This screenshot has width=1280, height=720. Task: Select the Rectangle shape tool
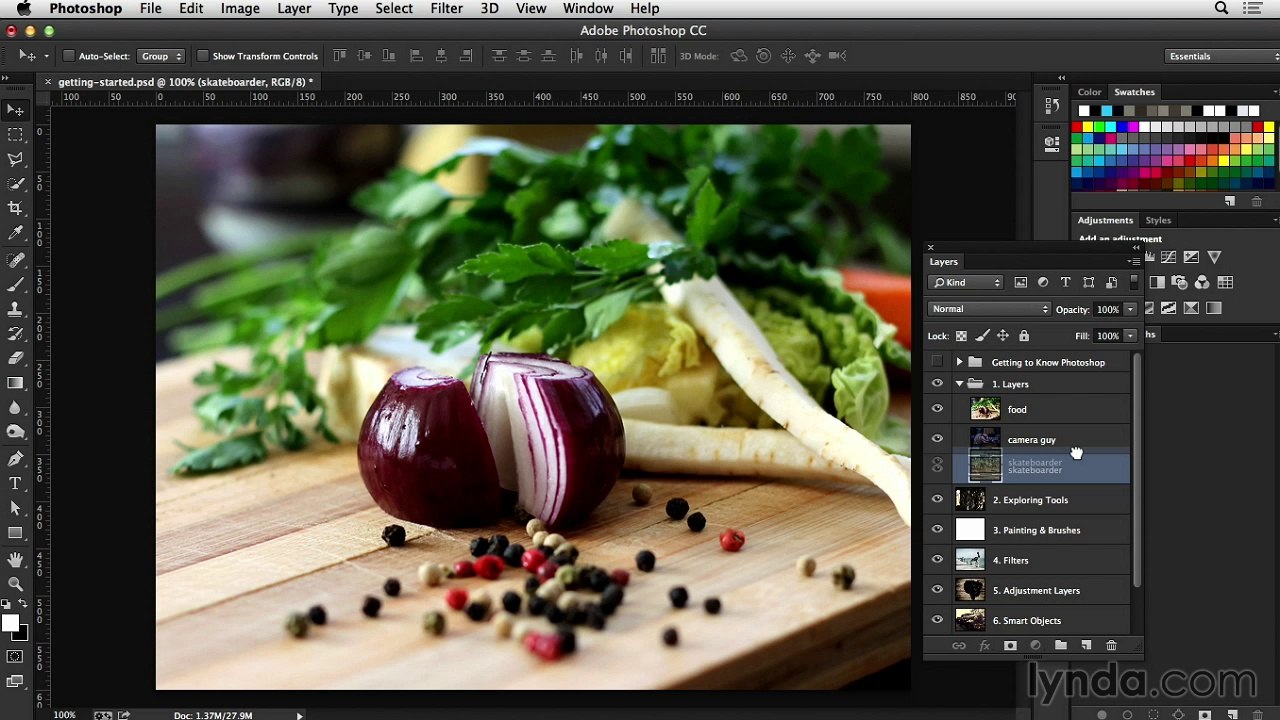[x=15, y=533]
